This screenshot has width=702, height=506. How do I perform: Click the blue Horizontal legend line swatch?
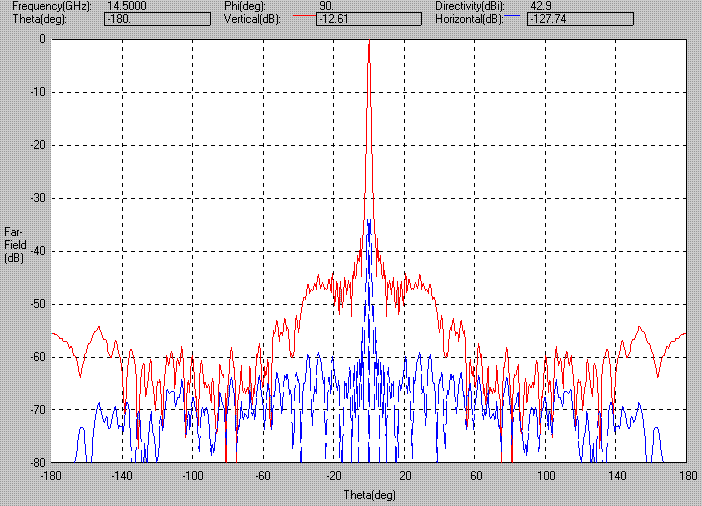click(x=512, y=17)
